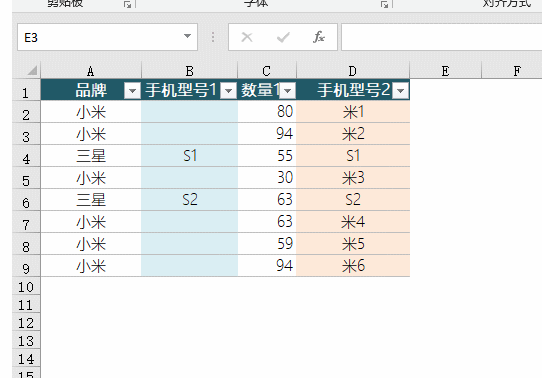Click cell containing 米5

point(353,244)
